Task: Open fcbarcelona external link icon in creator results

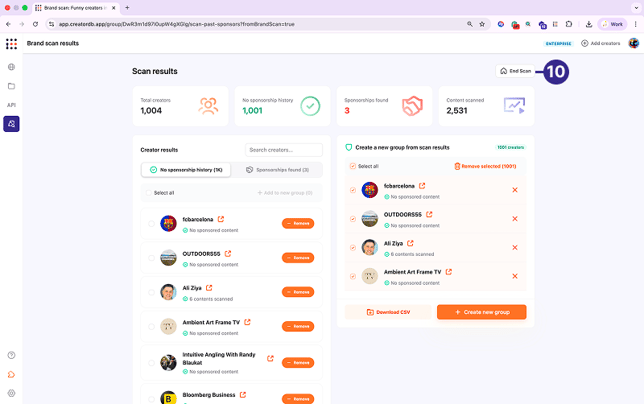Action: click(x=221, y=220)
